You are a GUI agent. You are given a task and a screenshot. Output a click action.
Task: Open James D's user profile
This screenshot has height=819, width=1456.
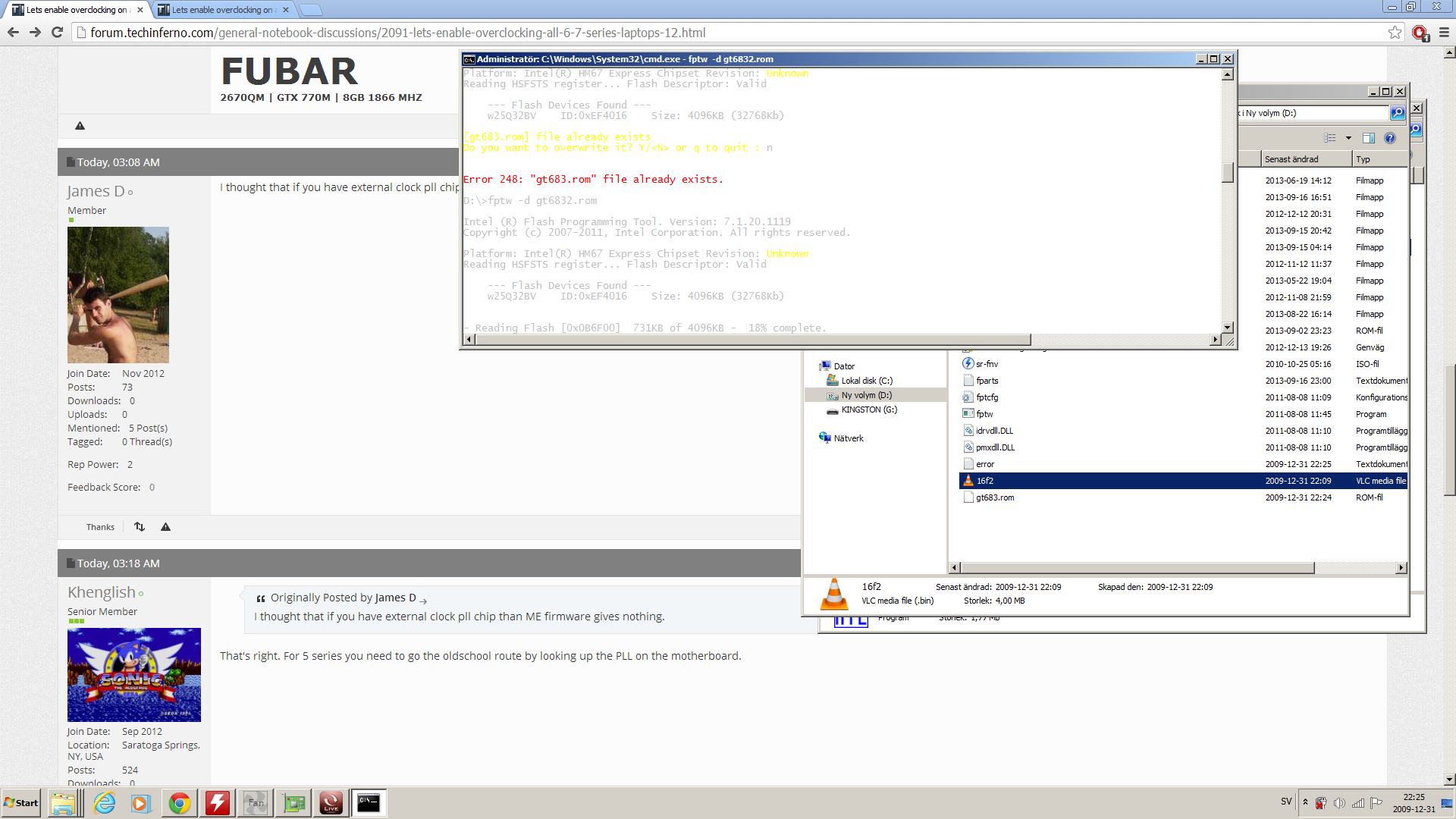(96, 191)
